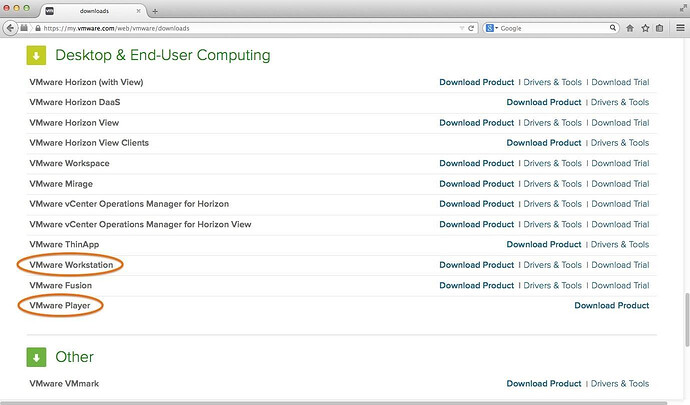Close the downloads tab
Screen dimensions: 690x405
(x=139, y=9)
